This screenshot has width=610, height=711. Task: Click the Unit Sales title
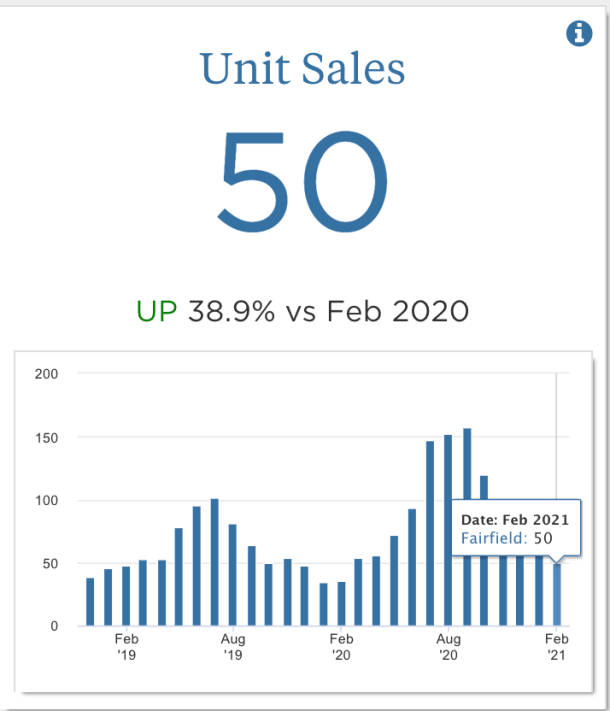coord(303,69)
